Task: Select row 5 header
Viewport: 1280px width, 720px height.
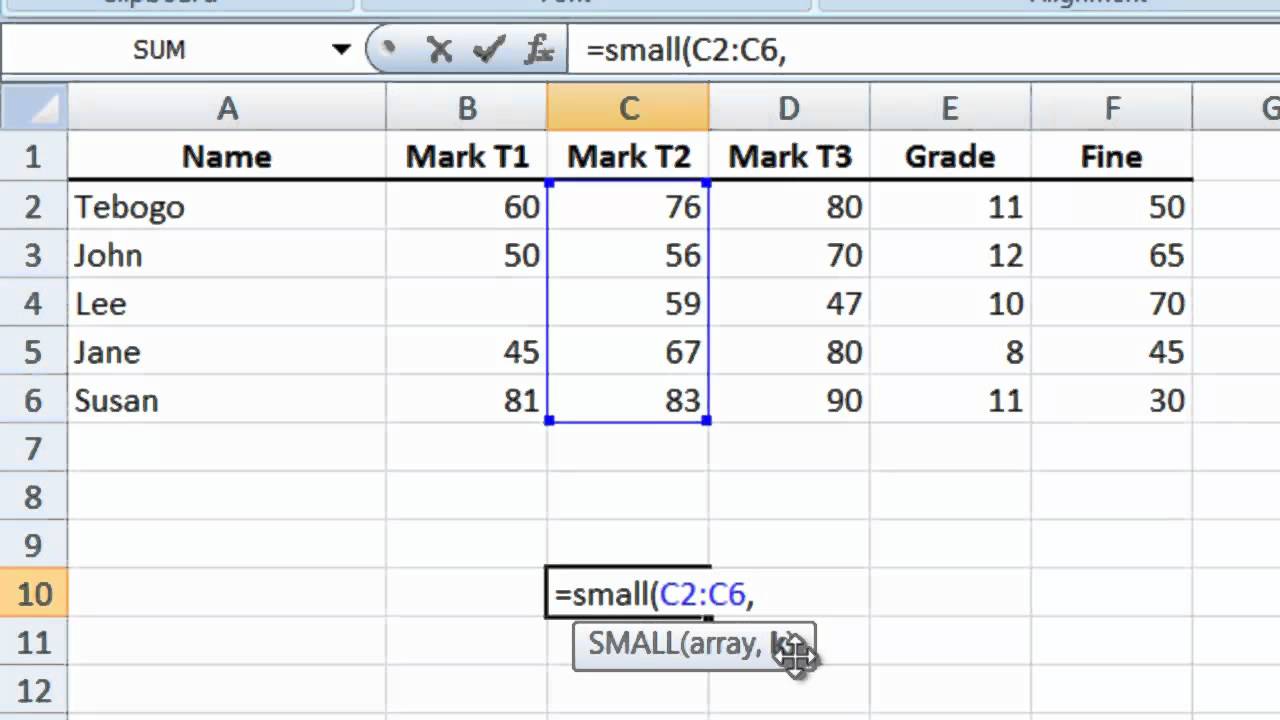Action: click(34, 352)
